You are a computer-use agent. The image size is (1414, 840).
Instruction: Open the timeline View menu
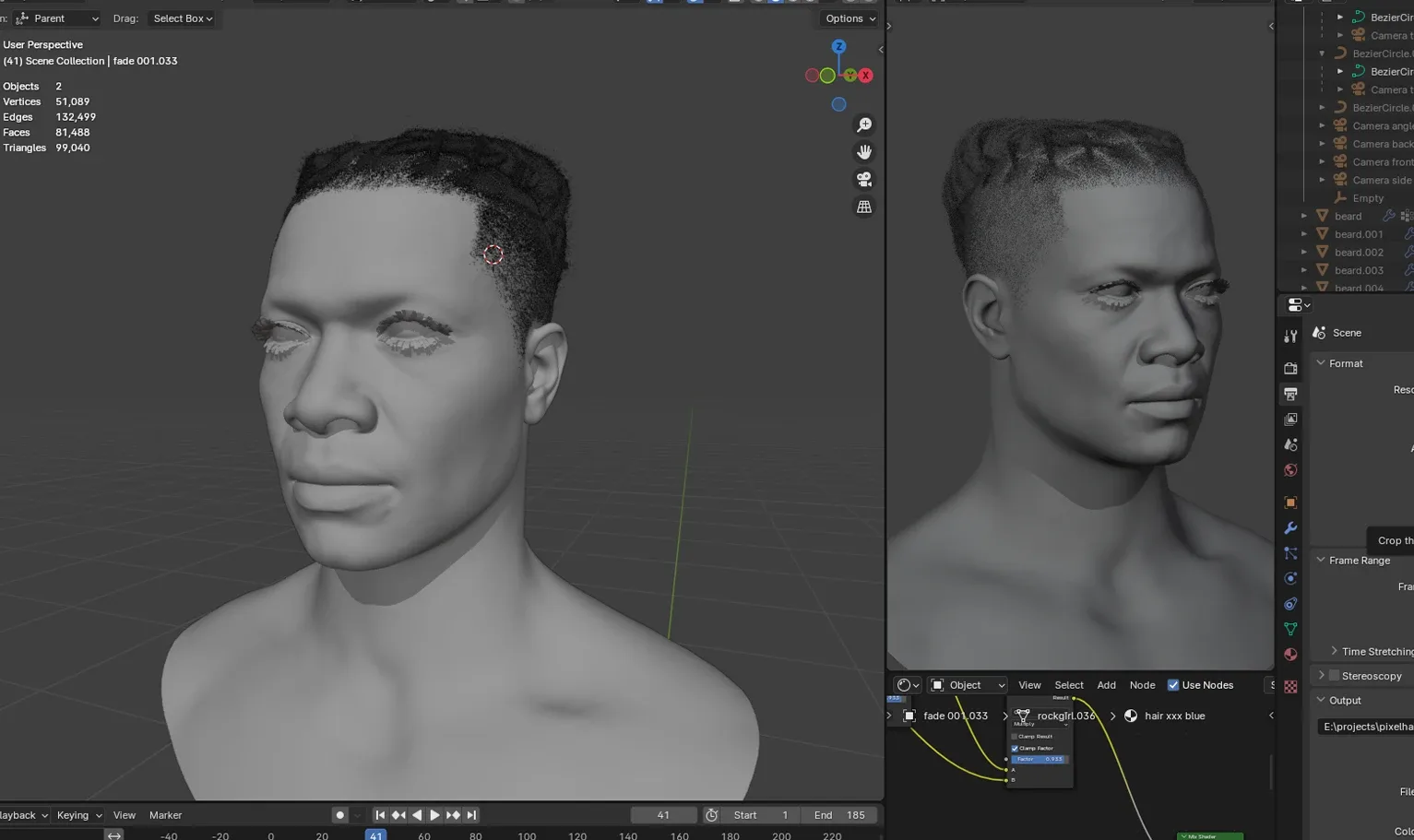pos(124,815)
